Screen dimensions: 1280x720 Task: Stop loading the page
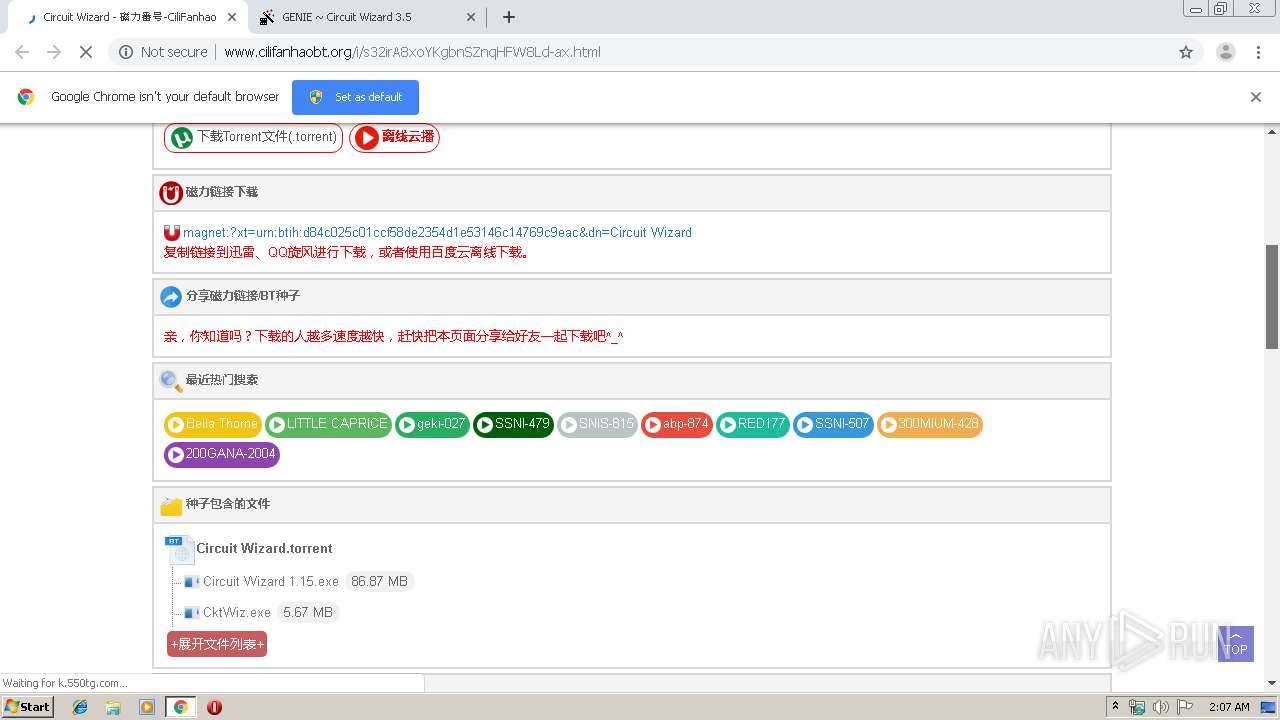click(x=86, y=52)
